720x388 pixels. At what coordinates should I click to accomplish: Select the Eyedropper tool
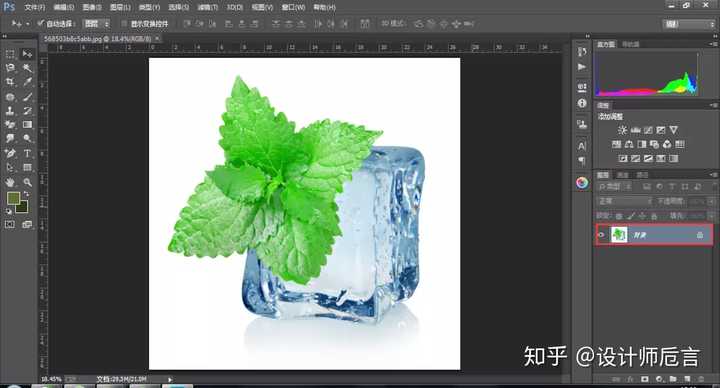coord(28,82)
